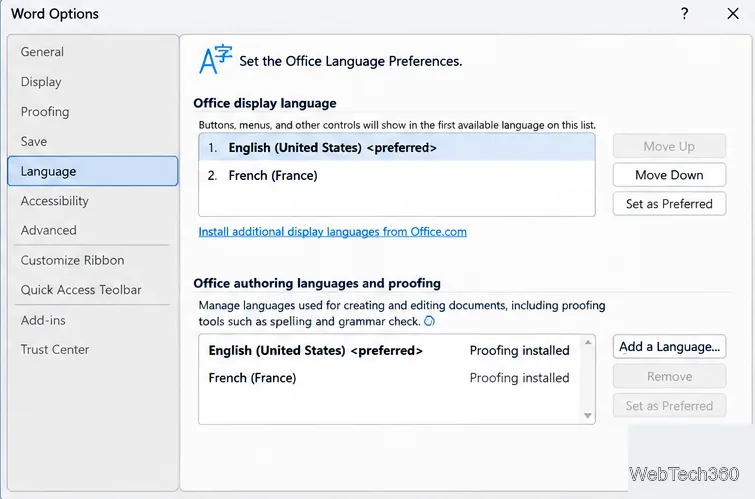Click Proofing installed status for English (United States)
The width and height of the screenshot is (755, 499).
pos(520,350)
